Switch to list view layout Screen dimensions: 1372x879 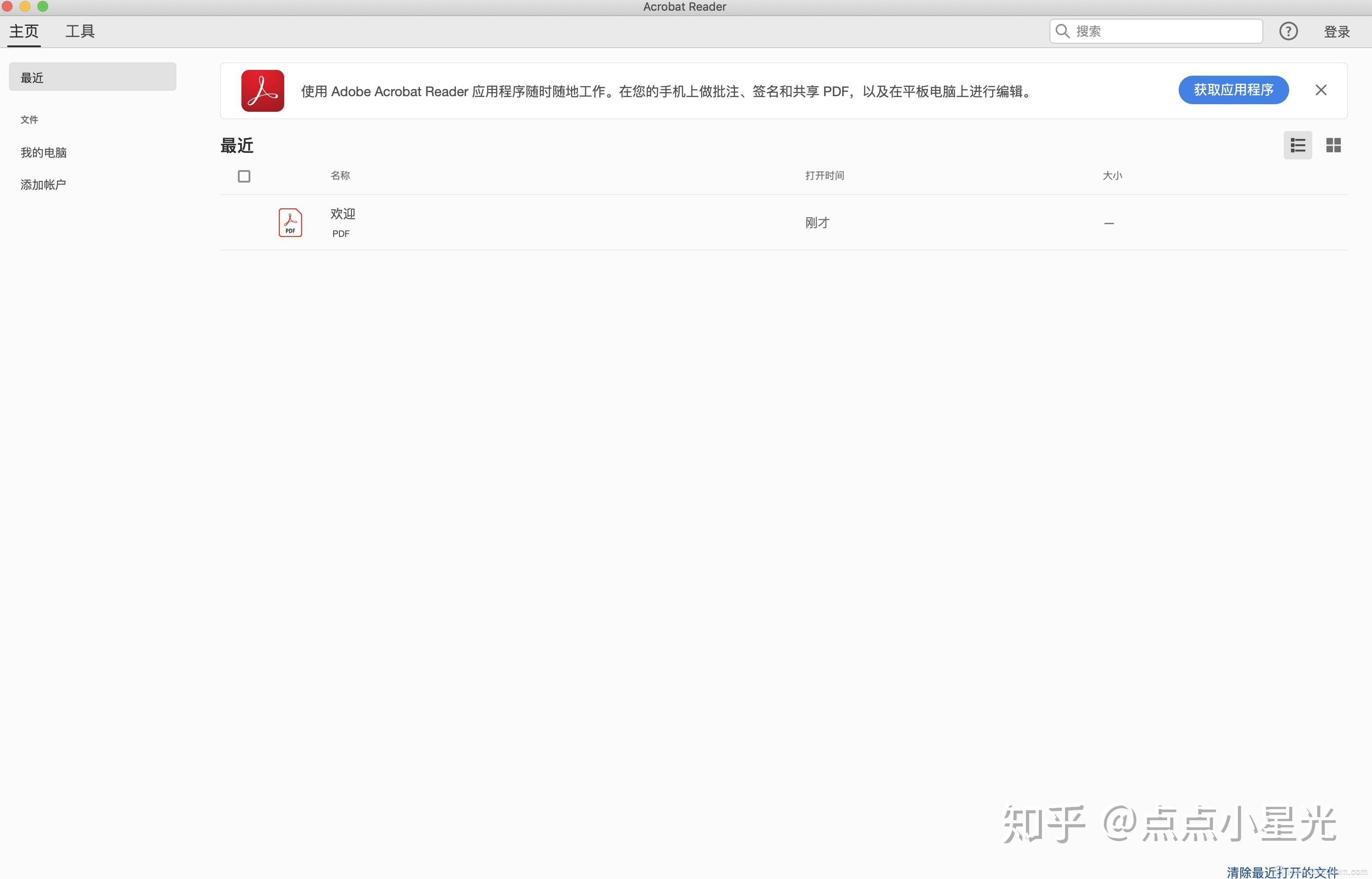click(1297, 145)
